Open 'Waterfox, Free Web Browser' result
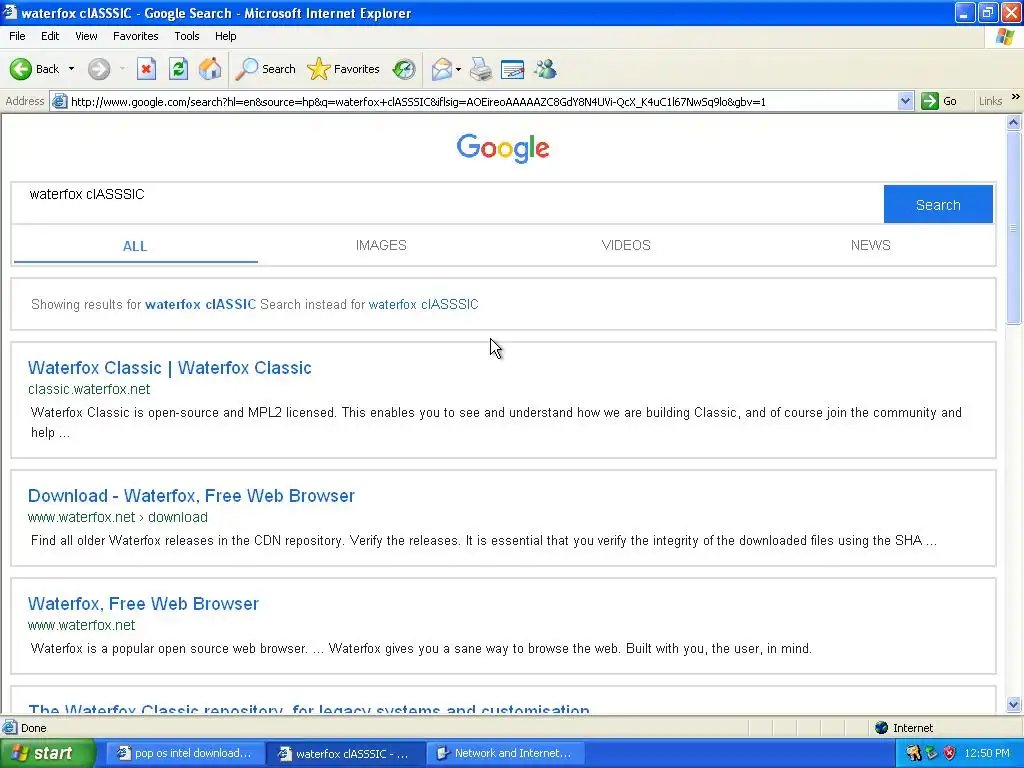 (143, 603)
